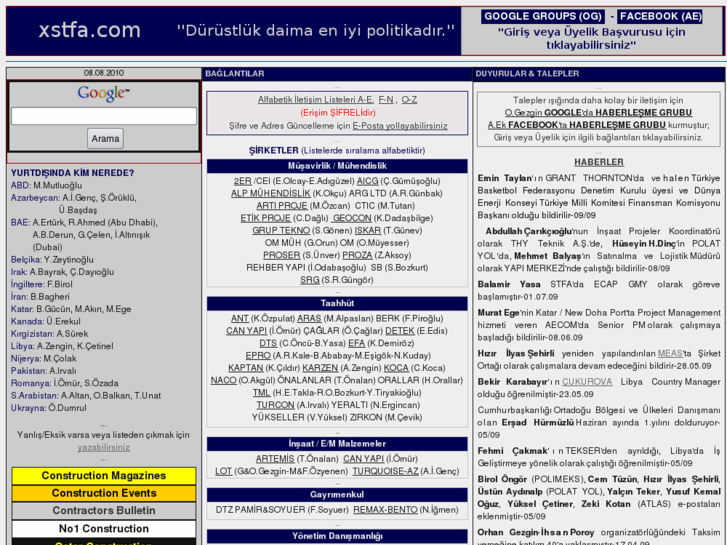The height and width of the screenshot is (545, 727).
Task: Open GEOCON company link
Action: coord(352,218)
